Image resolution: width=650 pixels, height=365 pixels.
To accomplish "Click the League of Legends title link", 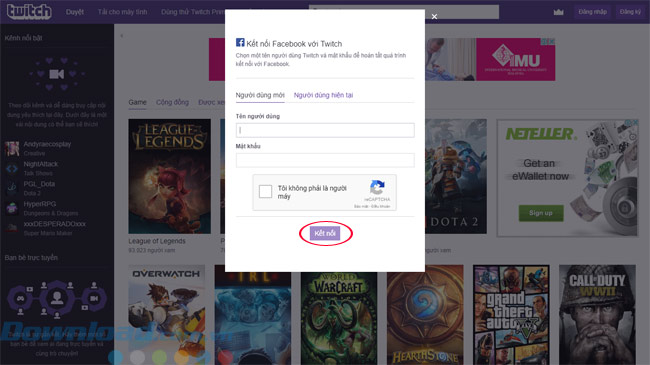I will (x=157, y=241).
